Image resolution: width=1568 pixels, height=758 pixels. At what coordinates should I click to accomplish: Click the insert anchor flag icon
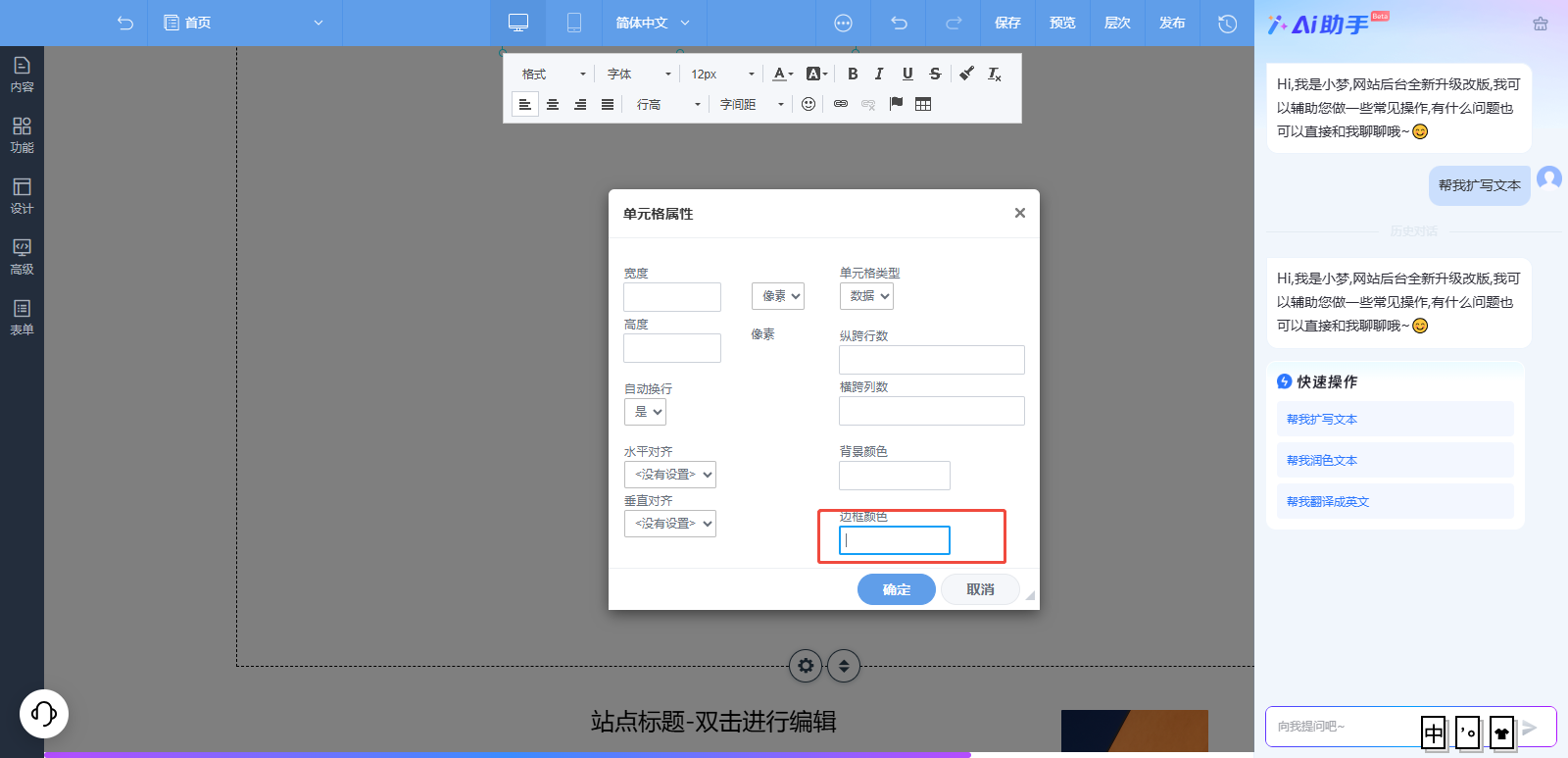click(x=896, y=104)
